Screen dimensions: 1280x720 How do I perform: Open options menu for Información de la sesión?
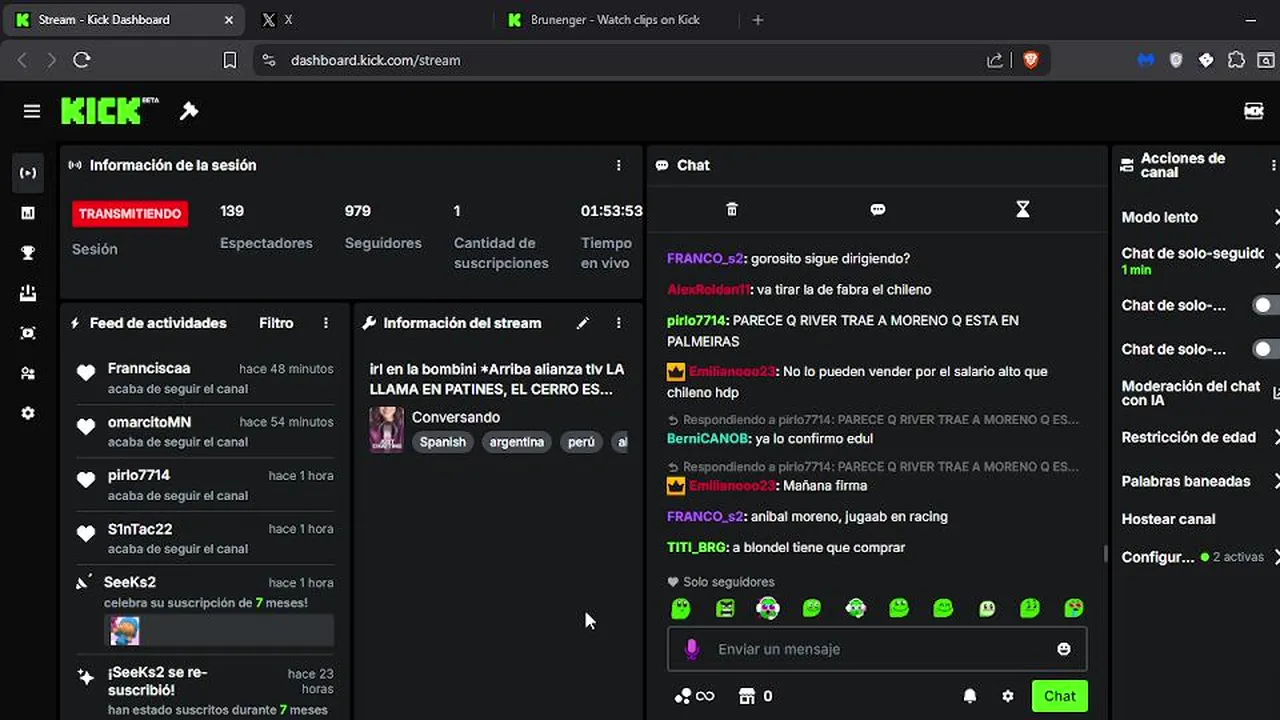click(x=619, y=165)
